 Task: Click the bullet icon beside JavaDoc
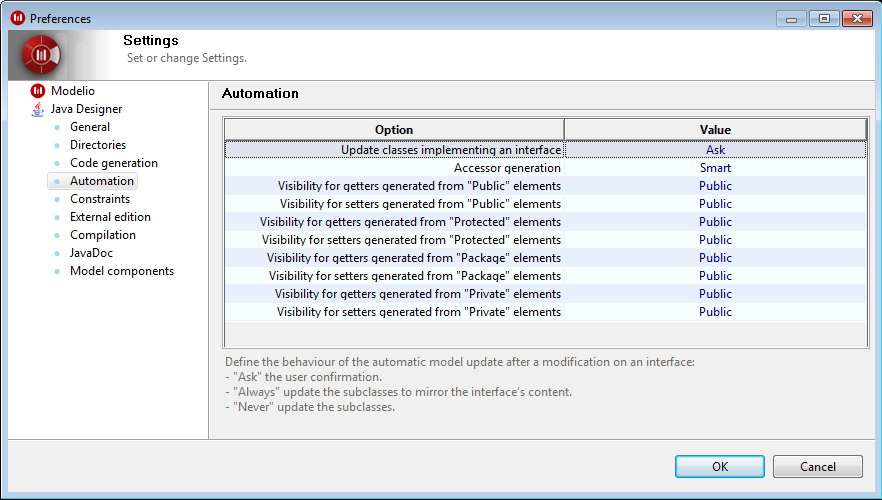point(57,254)
